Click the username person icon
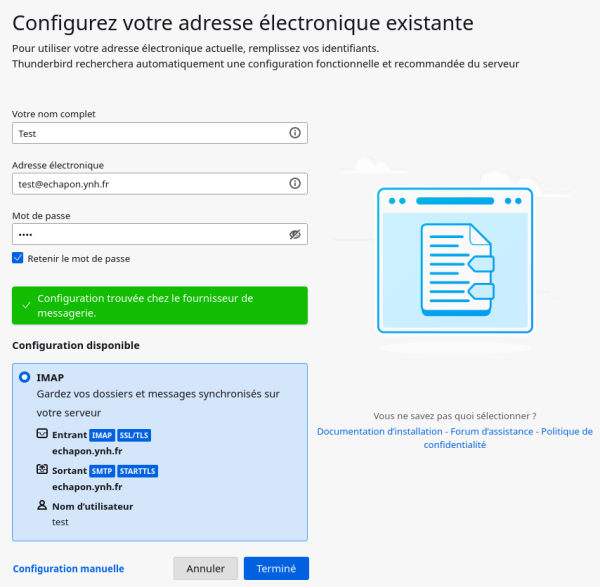 point(41,506)
